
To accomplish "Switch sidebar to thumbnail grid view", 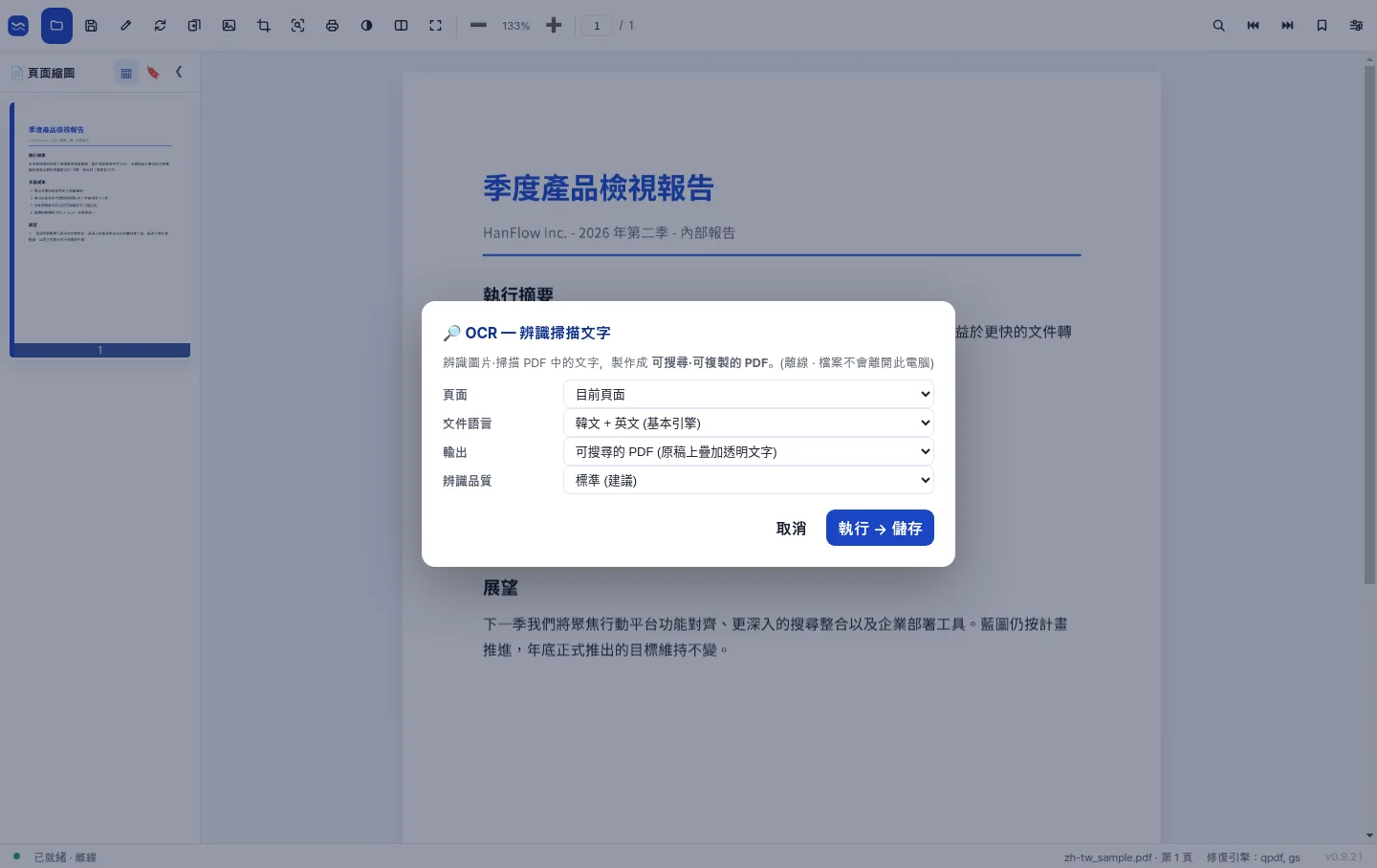I will click(x=126, y=73).
